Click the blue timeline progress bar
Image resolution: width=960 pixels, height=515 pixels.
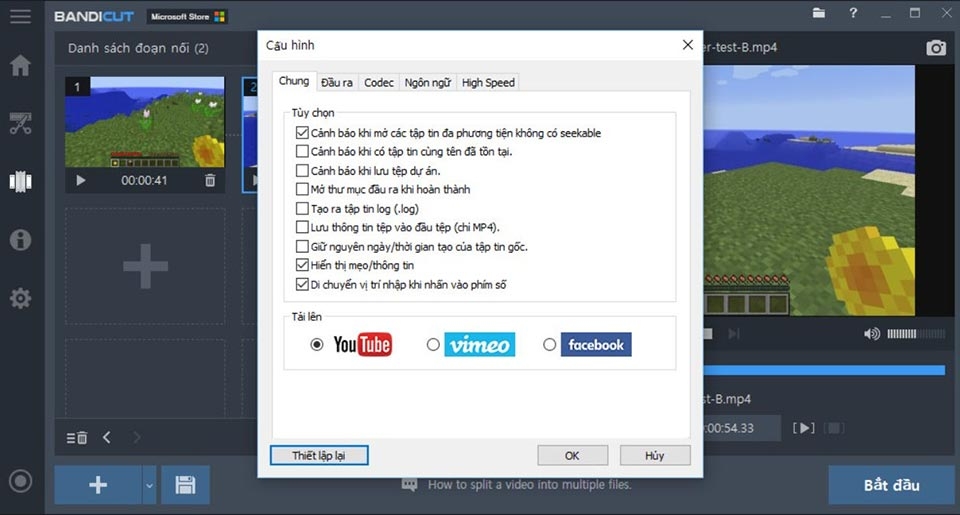pos(824,370)
